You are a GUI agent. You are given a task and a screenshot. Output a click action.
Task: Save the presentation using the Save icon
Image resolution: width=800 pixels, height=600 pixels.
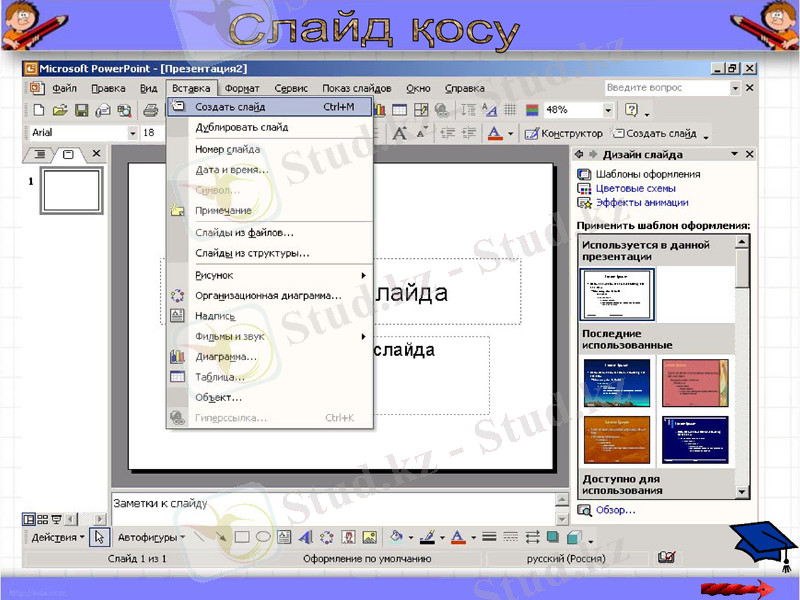83,112
